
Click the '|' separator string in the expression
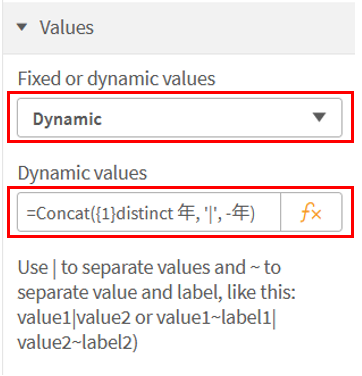tap(211, 214)
